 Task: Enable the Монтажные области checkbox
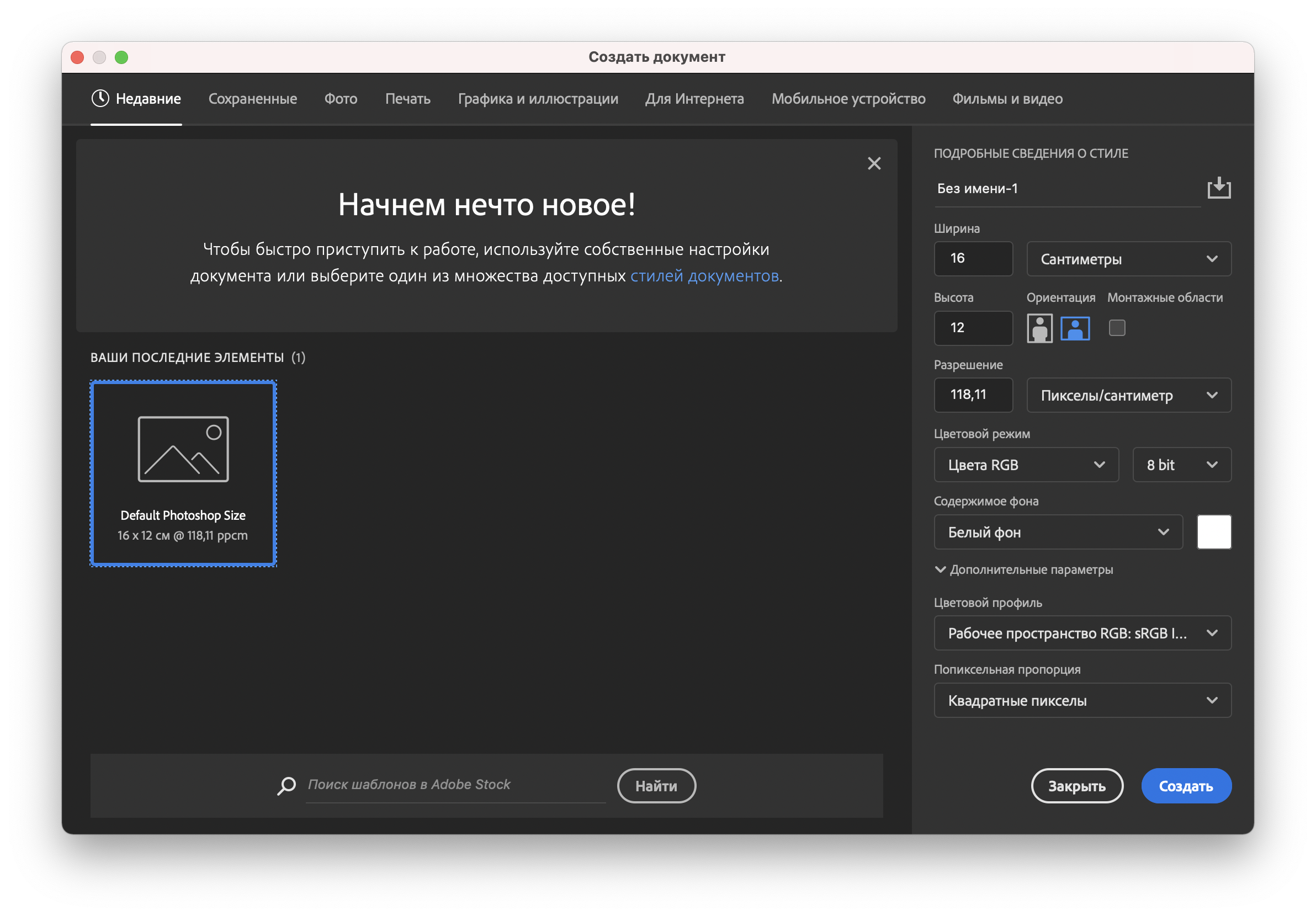click(1117, 328)
